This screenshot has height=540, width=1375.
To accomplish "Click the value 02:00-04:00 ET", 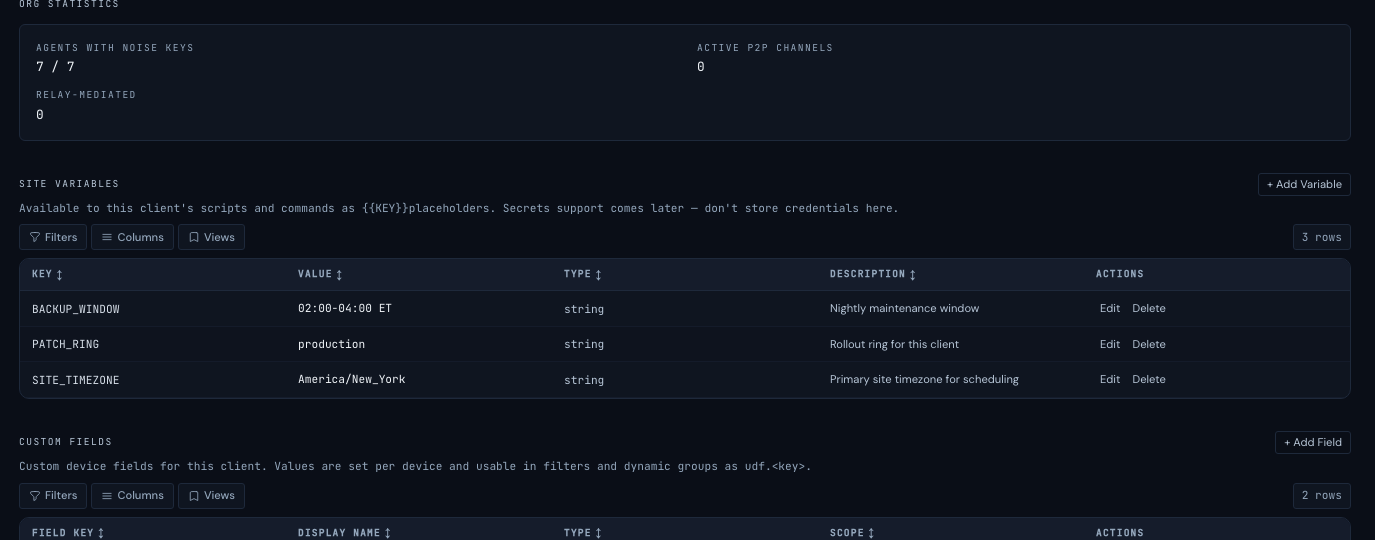I will tap(345, 308).
